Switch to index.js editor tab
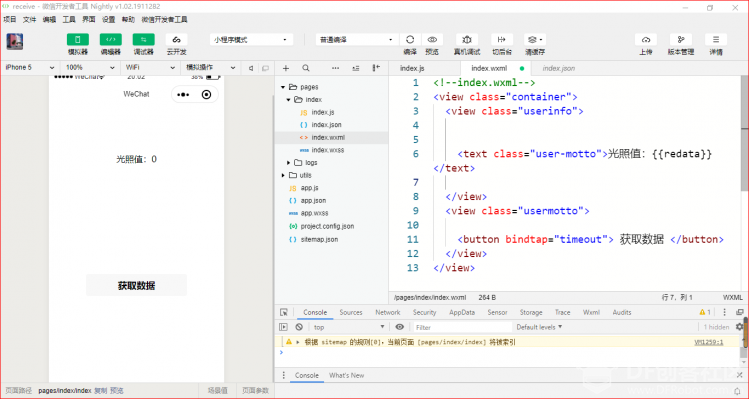The height and width of the screenshot is (399, 749). click(412, 68)
